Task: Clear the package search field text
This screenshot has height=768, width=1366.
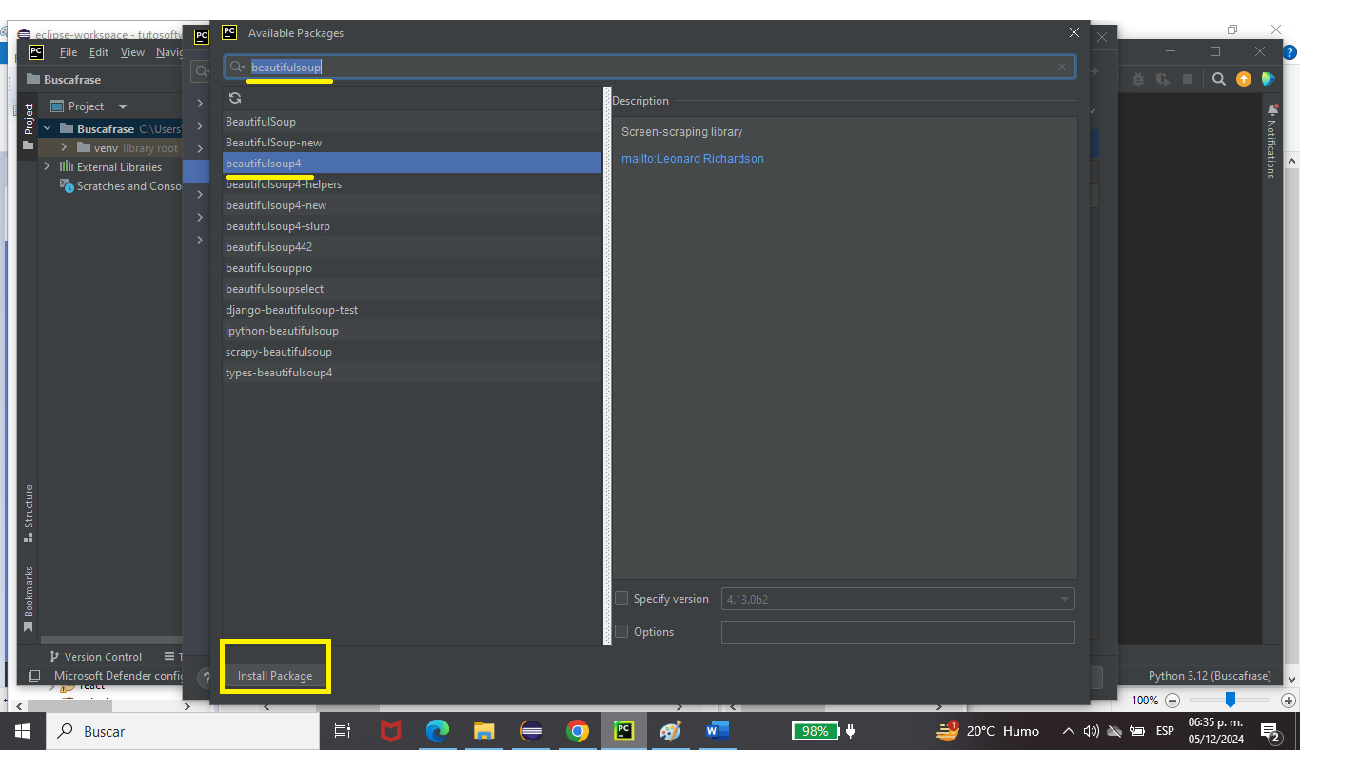Action: click(x=1061, y=67)
